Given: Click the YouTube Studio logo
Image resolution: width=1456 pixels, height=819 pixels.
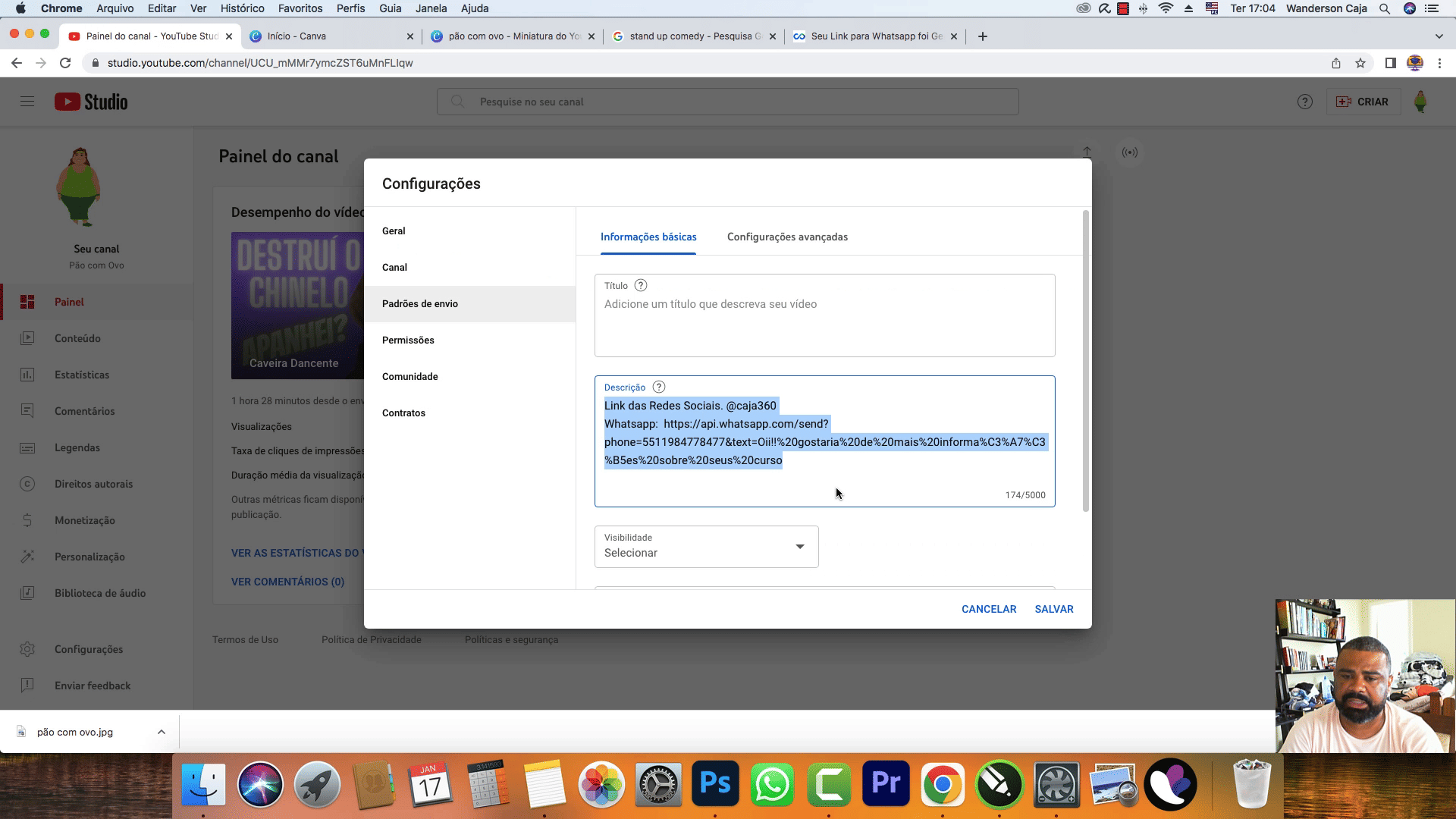Looking at the screenshot, I should pos(91,102).
